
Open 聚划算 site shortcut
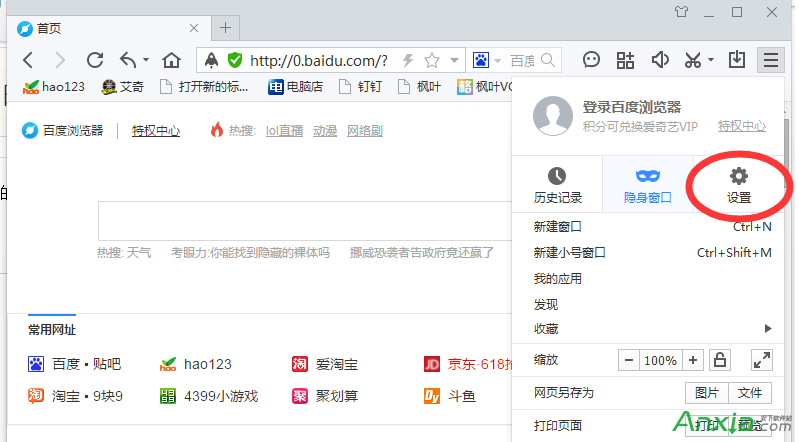325,396
